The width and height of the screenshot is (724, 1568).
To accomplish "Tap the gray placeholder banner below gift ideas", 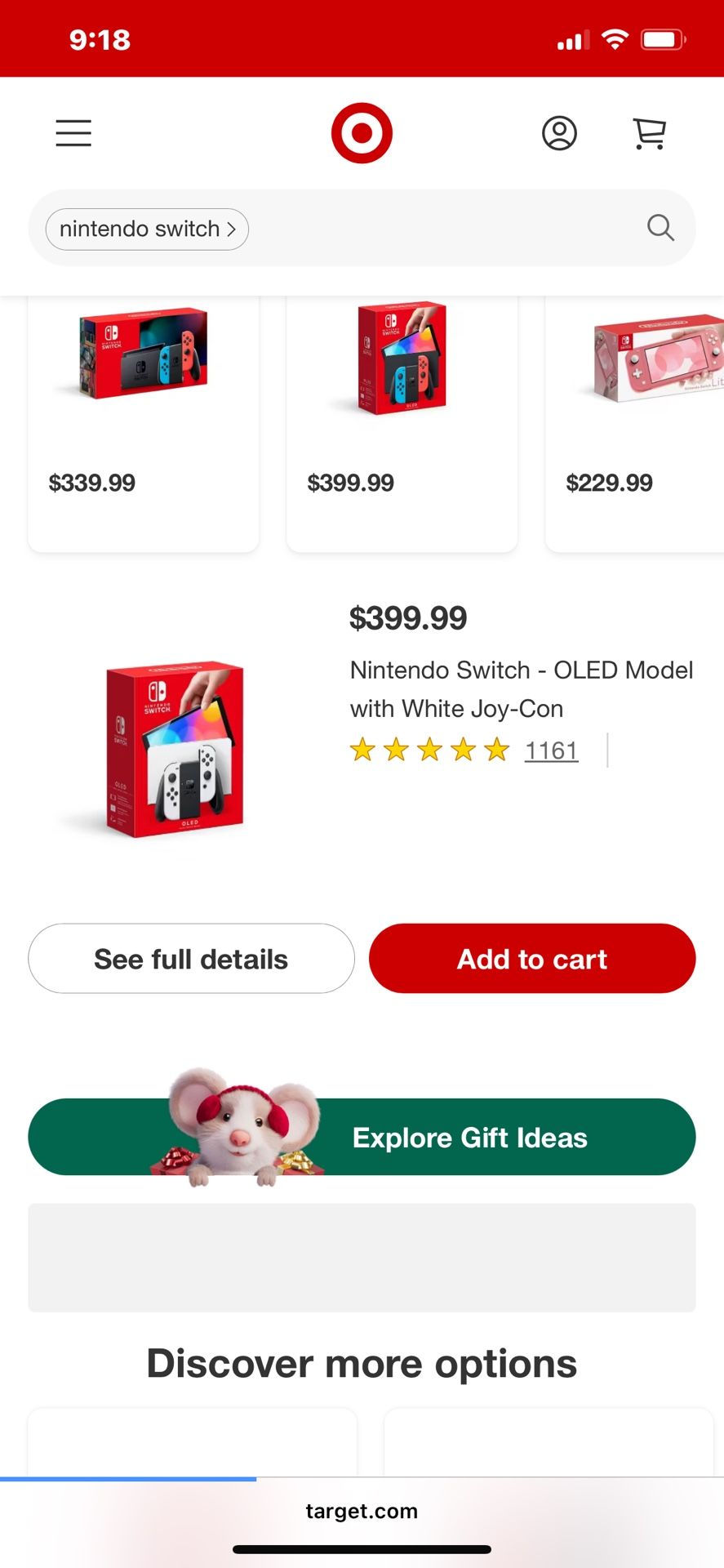I will click(x=362, y=1258).
